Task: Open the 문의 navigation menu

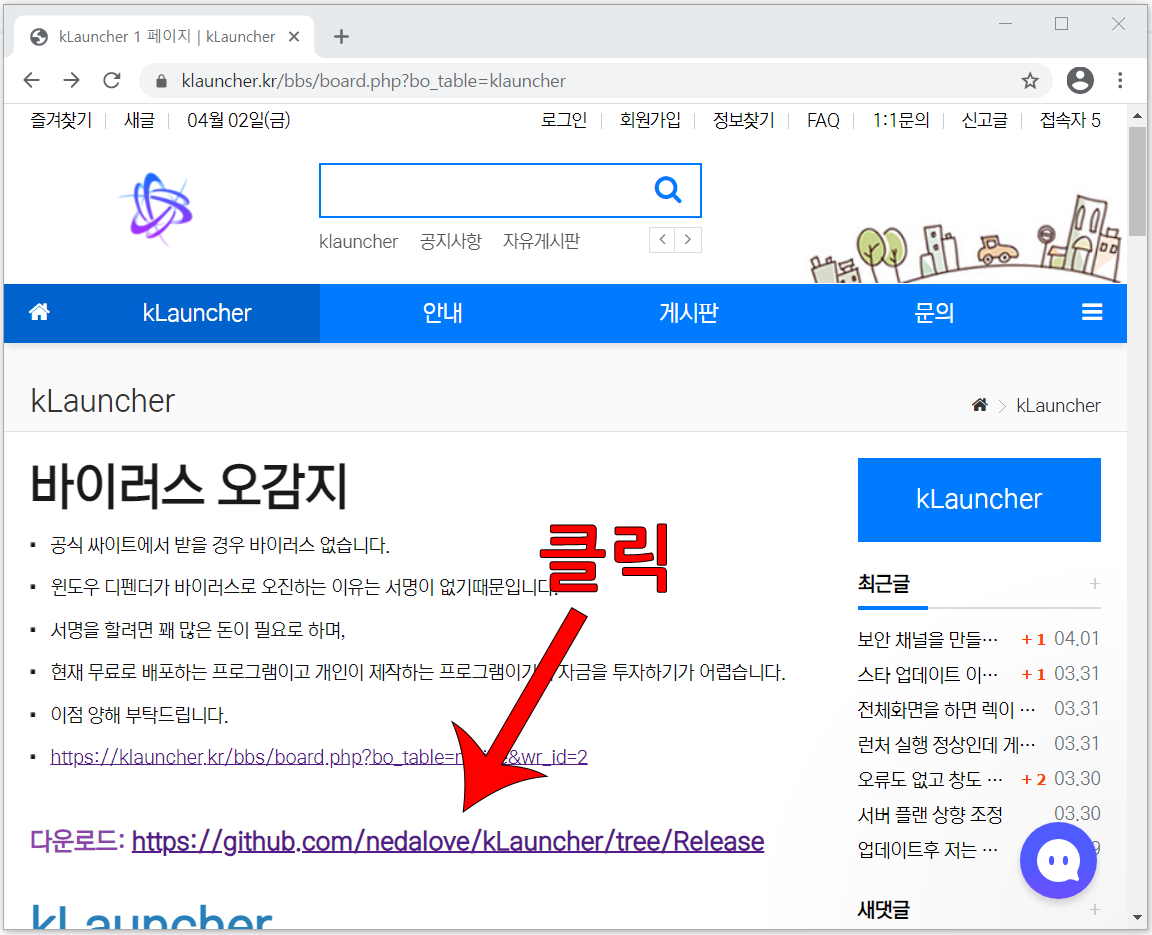Action: (x=934, y=313)
